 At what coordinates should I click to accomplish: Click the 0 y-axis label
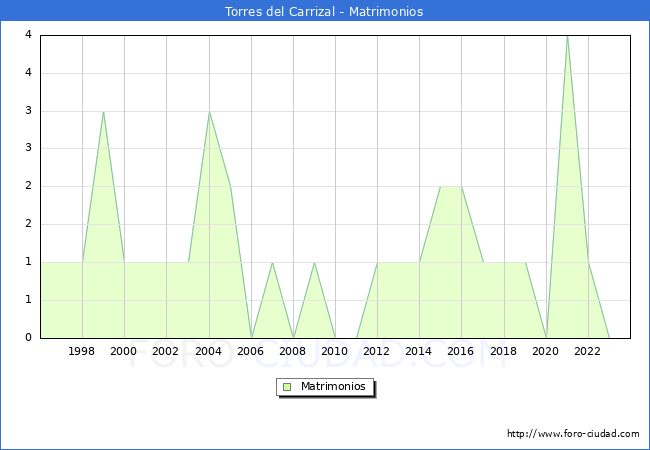28,337
